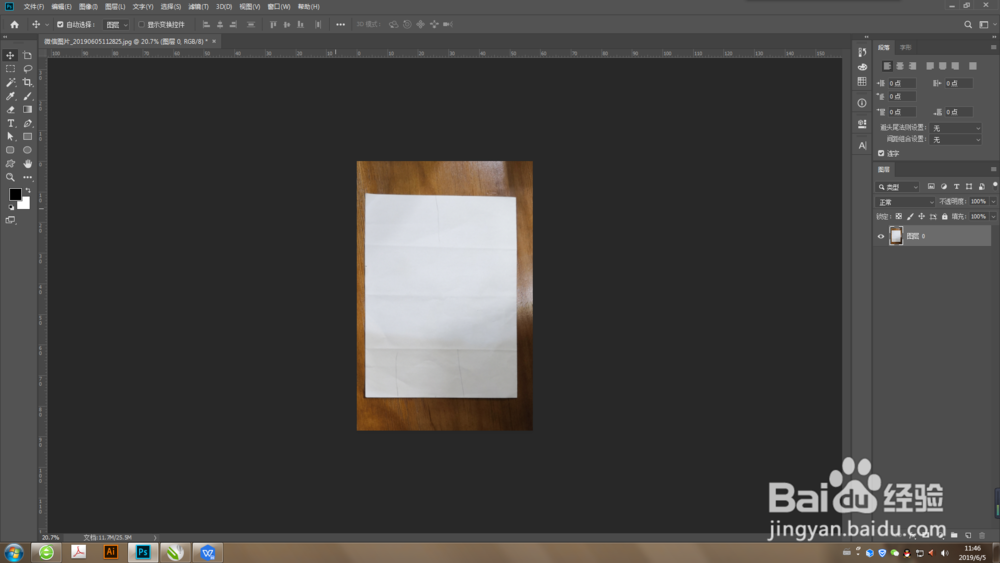The height and width of the screenshot is (563, 1000).
Task: Open the Swatches grid panel icon
Action: coord(862,82)
